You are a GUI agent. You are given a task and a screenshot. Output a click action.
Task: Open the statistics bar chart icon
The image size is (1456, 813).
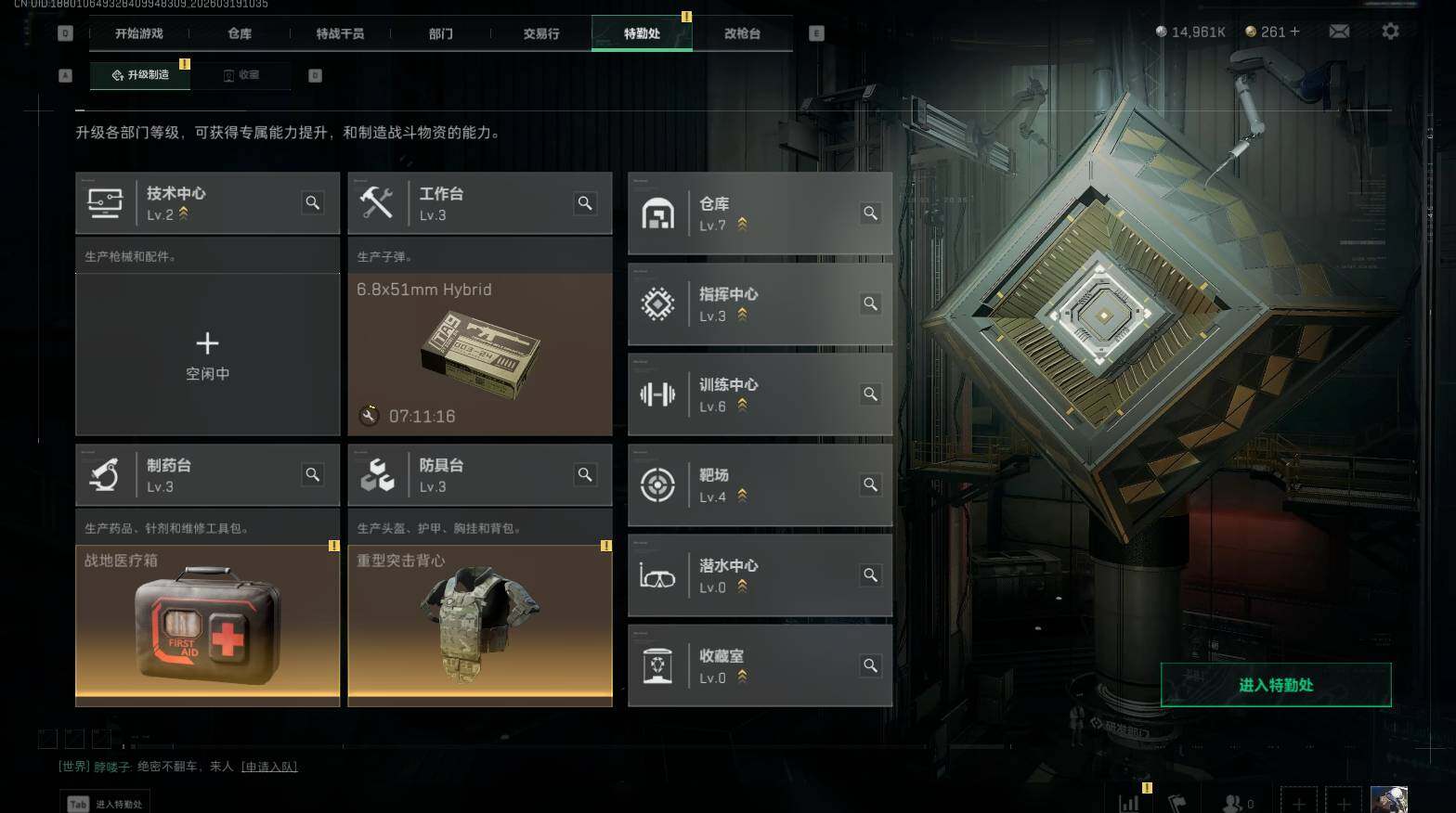pyautogui.click(x=1129, y=803)
